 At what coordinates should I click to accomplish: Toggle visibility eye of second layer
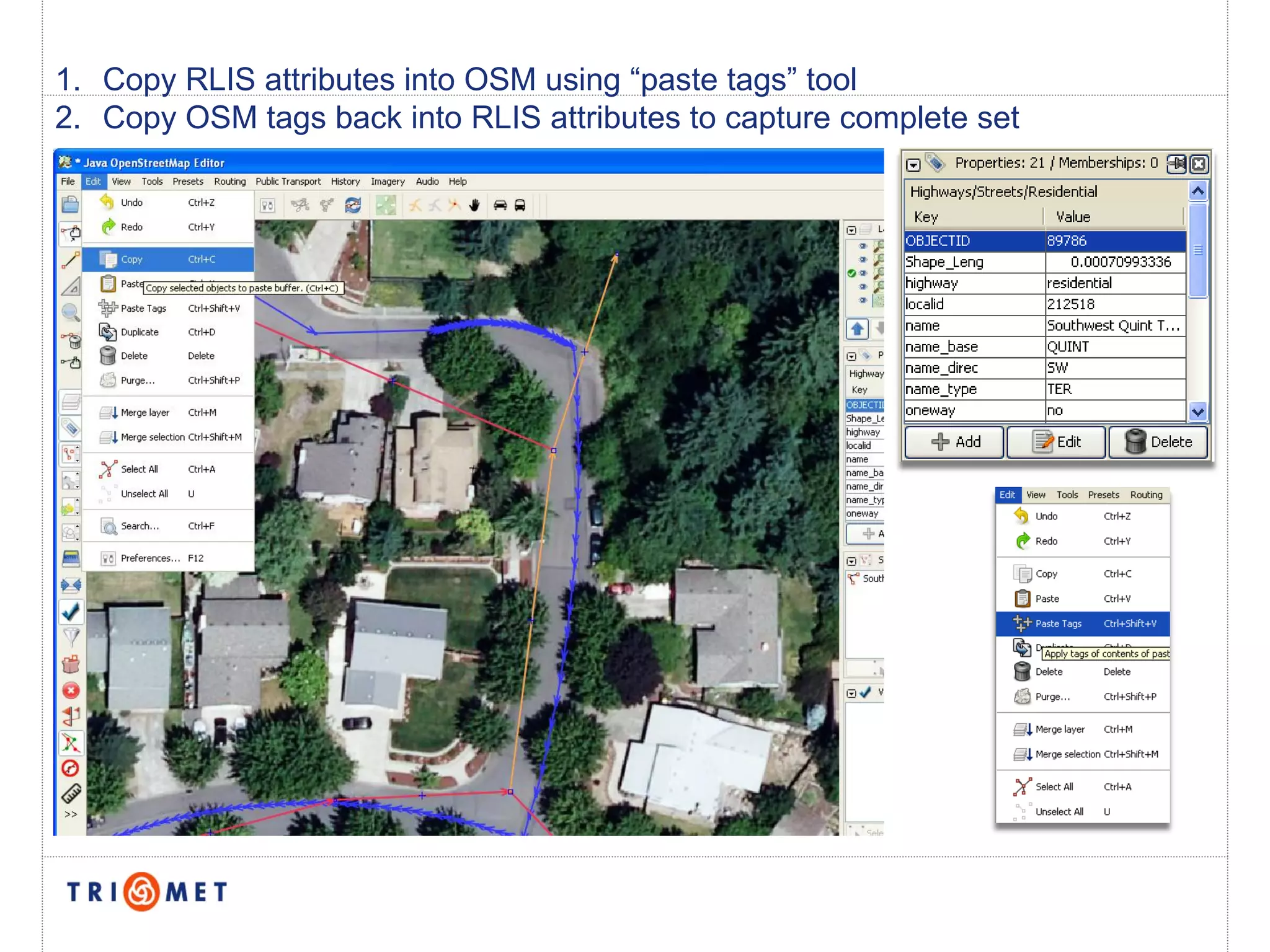(862, 260)
